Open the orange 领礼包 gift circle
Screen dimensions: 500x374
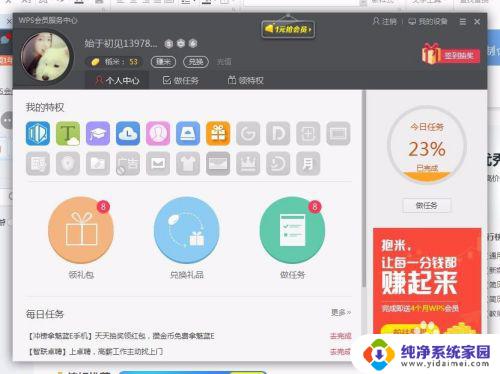81,230
